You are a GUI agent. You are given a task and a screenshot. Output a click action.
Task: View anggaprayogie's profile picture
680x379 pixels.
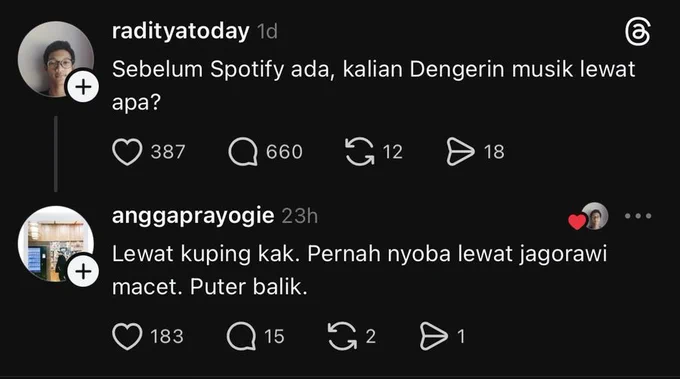(x=56, y=244)
